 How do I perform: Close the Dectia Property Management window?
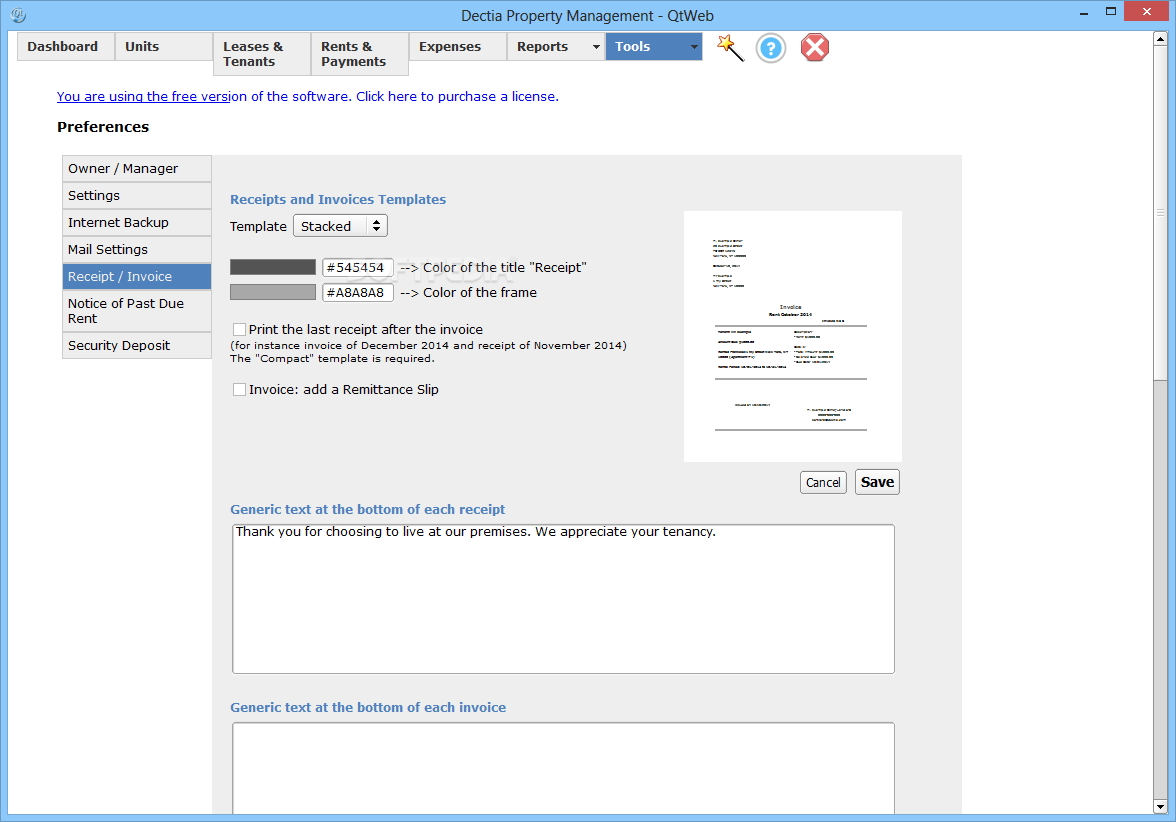(x=1147, y=12)
